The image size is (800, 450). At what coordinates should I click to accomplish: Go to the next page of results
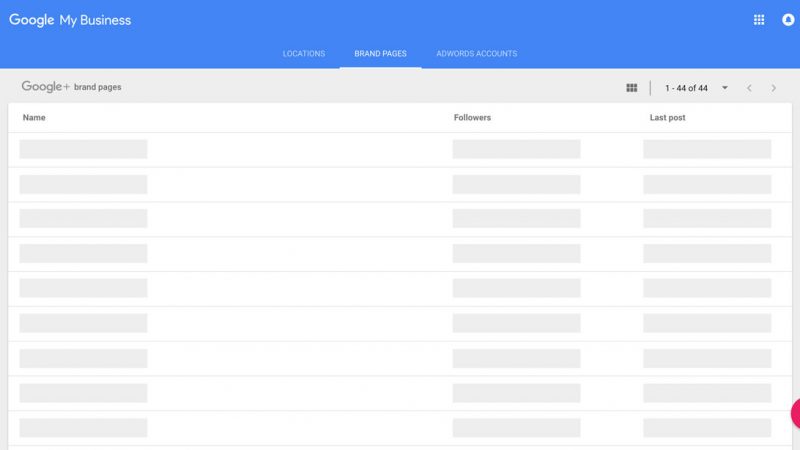click(x=773, y=88)
